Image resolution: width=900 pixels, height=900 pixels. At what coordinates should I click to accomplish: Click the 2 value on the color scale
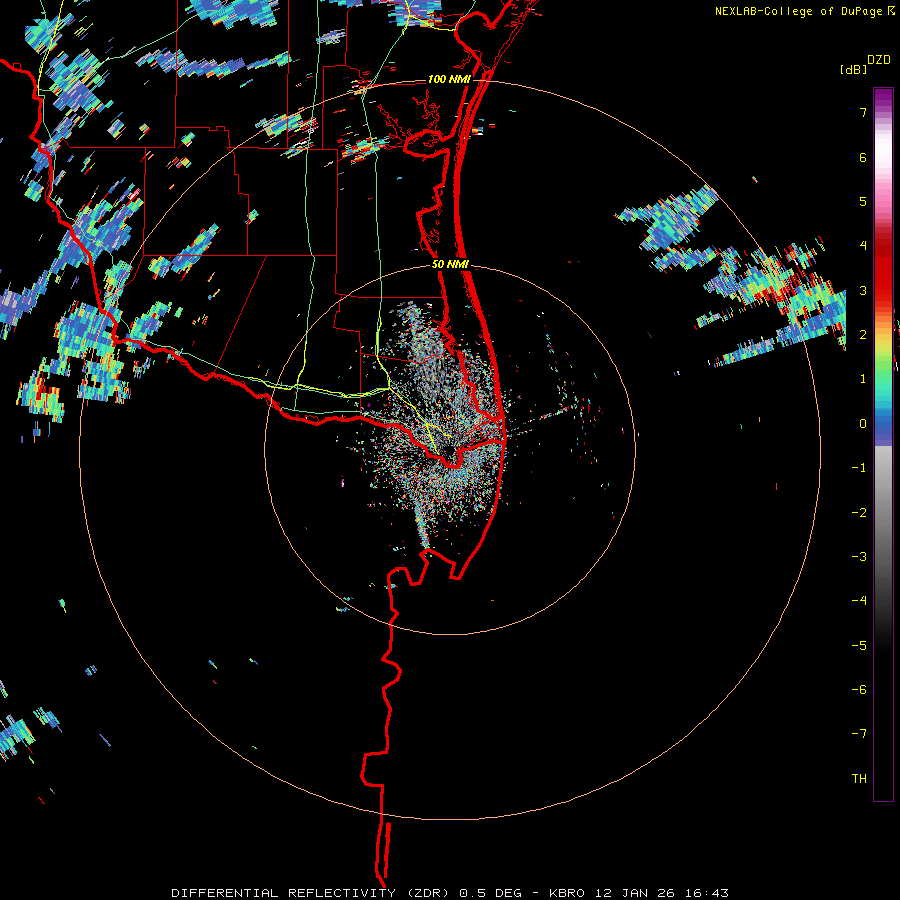863,335
